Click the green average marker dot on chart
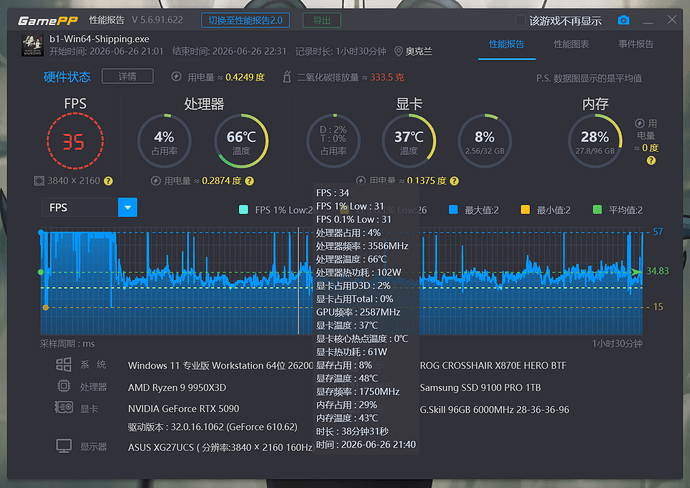 pyautogui.click(x=41, y=272)
